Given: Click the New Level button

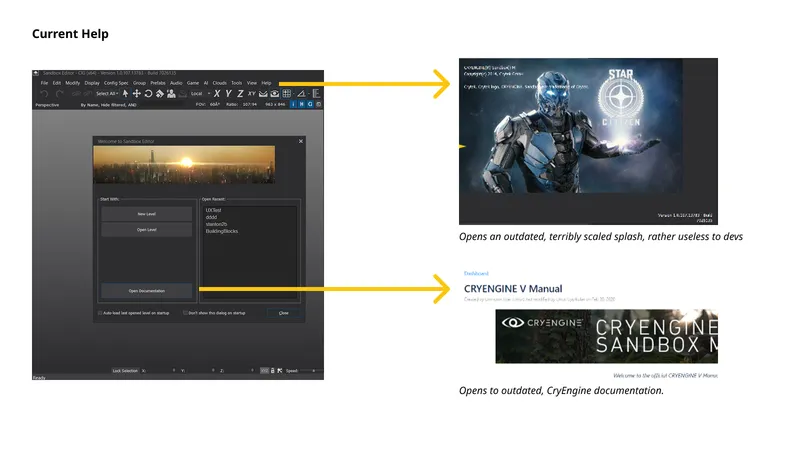Looking at the screenshot, I should (146, 214).
